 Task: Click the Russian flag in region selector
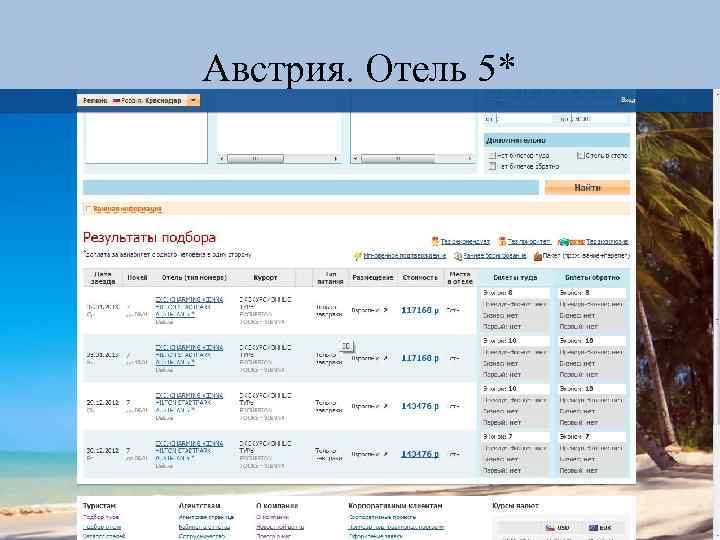(116, 101)
